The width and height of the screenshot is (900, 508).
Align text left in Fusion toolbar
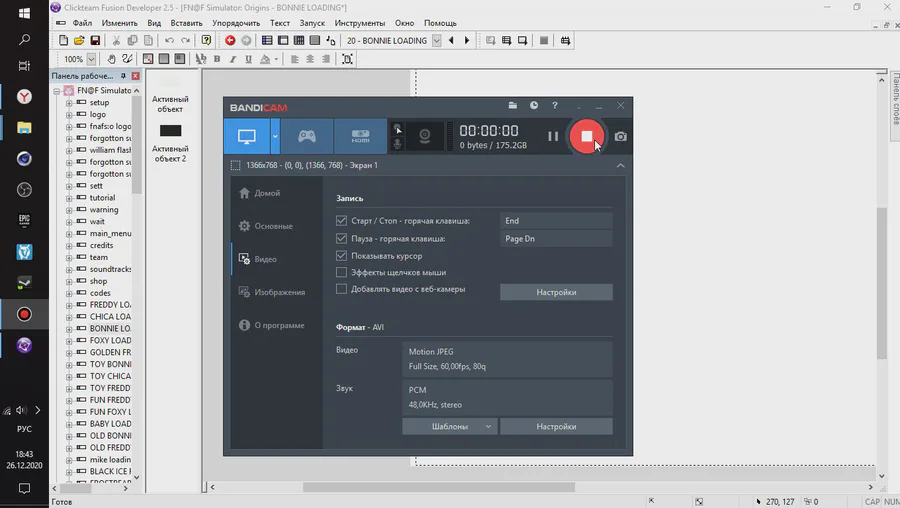[294, 59]
